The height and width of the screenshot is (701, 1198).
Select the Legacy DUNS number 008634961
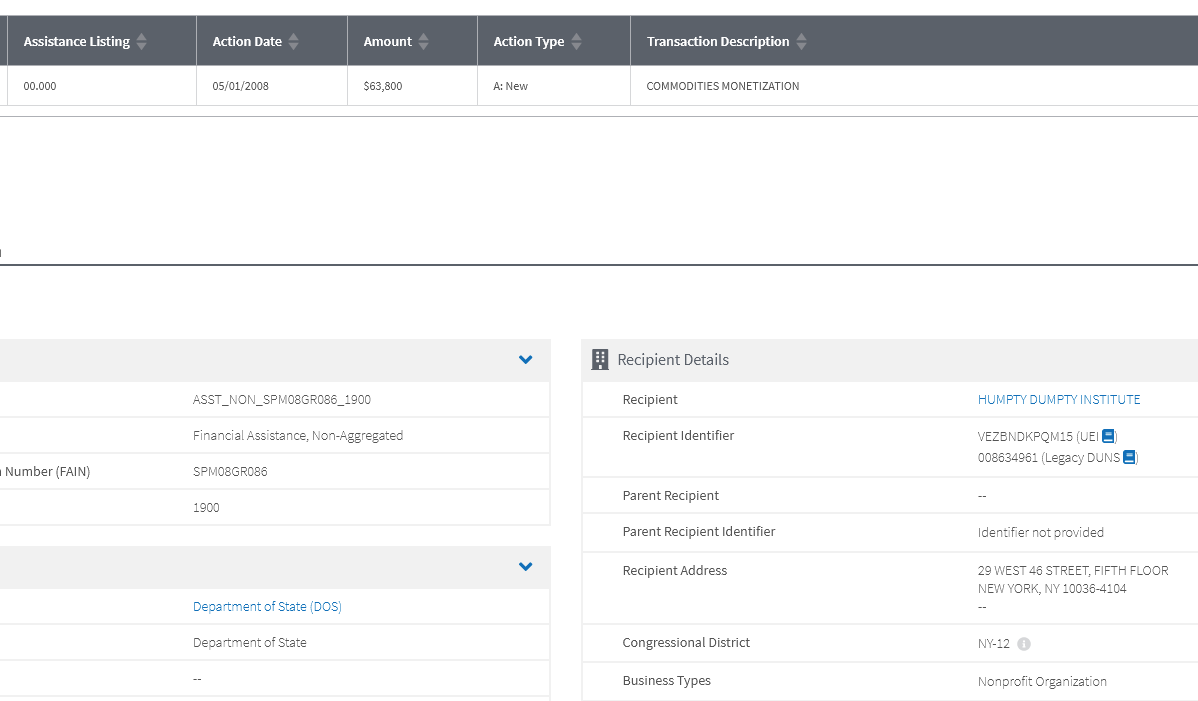click(x=1008, y=457)
